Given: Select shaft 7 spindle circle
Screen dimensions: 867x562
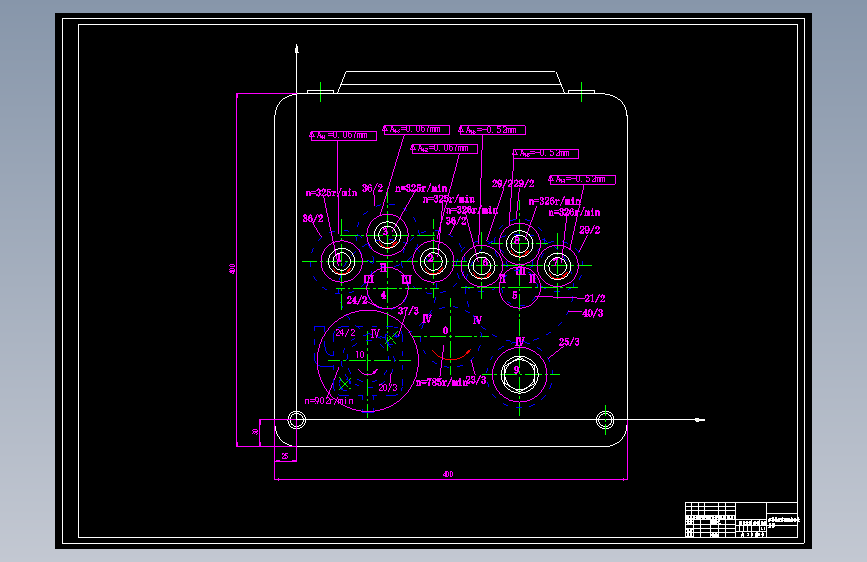Looking at the screenshot, I should [557, 266].
